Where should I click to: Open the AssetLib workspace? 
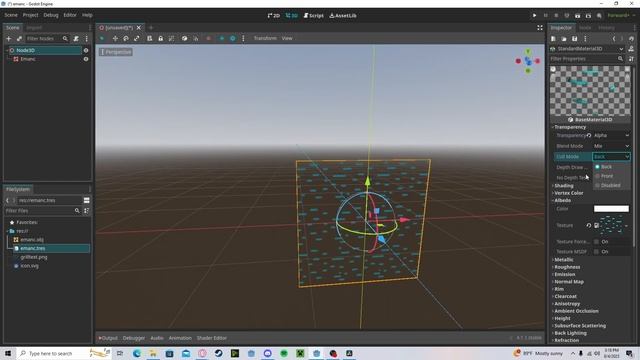click(x=343, y=16)
